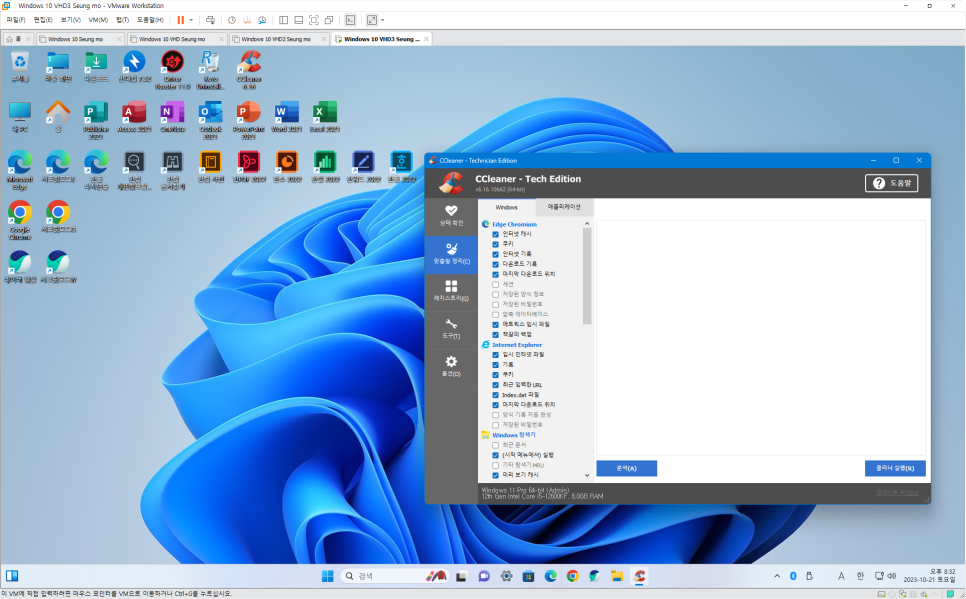Enable 최근 문서 under Windows 탐색기

pyautogui.click(x=495, y=445)
